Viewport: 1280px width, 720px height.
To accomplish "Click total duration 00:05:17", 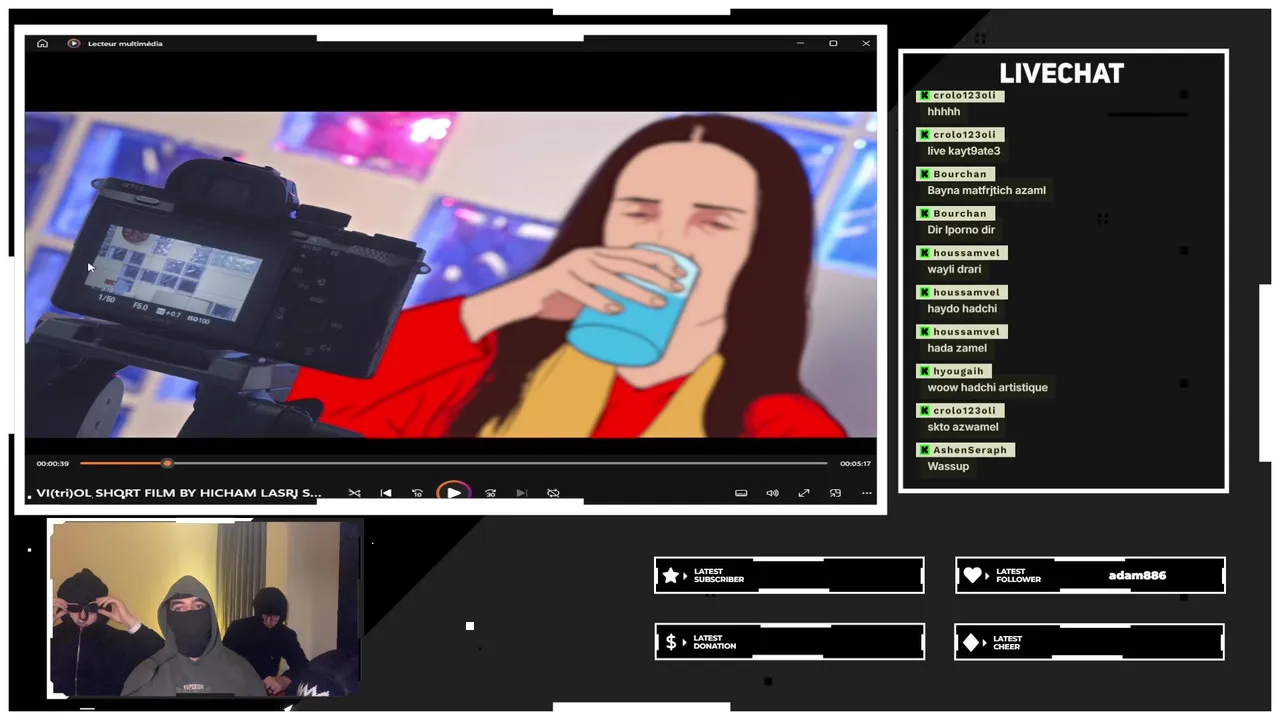I will [x=855, y=464].
